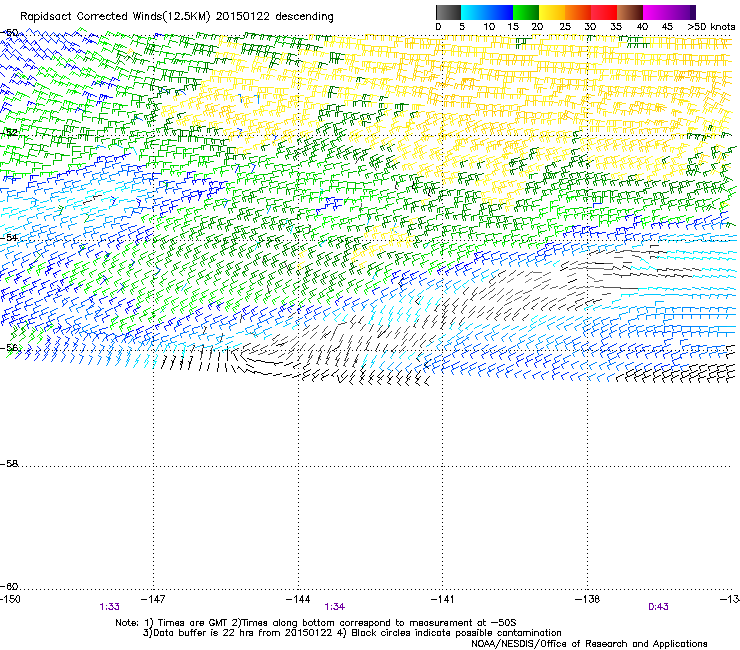Click the '25' label under the color bar
This screenshot has height=650, width=740.
tap(564, 27)
